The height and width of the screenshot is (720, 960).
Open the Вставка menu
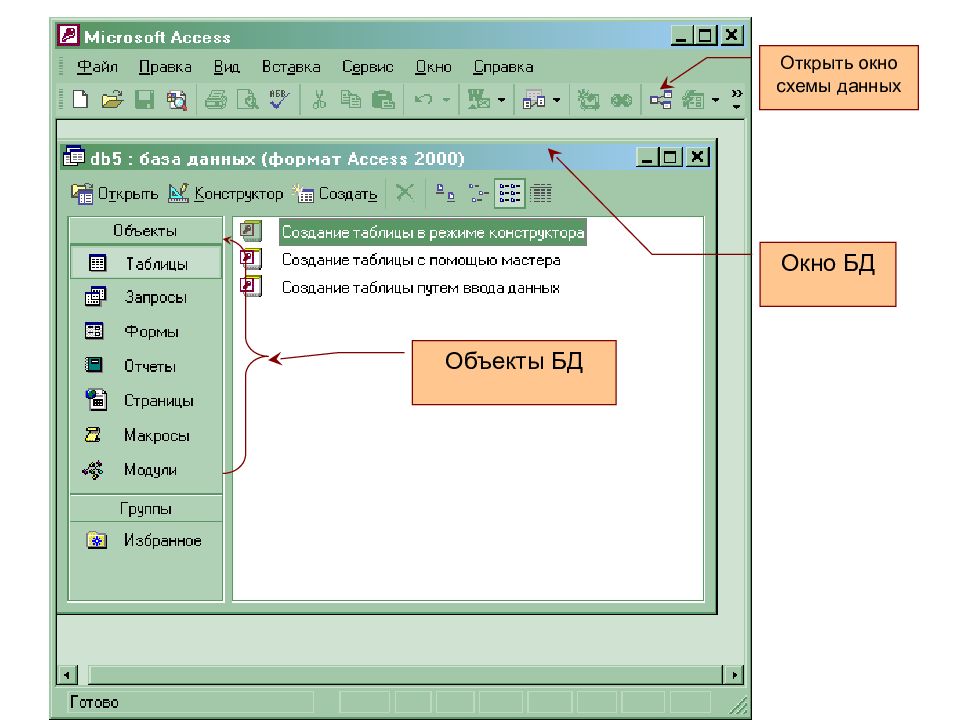(x=291, y=67)
